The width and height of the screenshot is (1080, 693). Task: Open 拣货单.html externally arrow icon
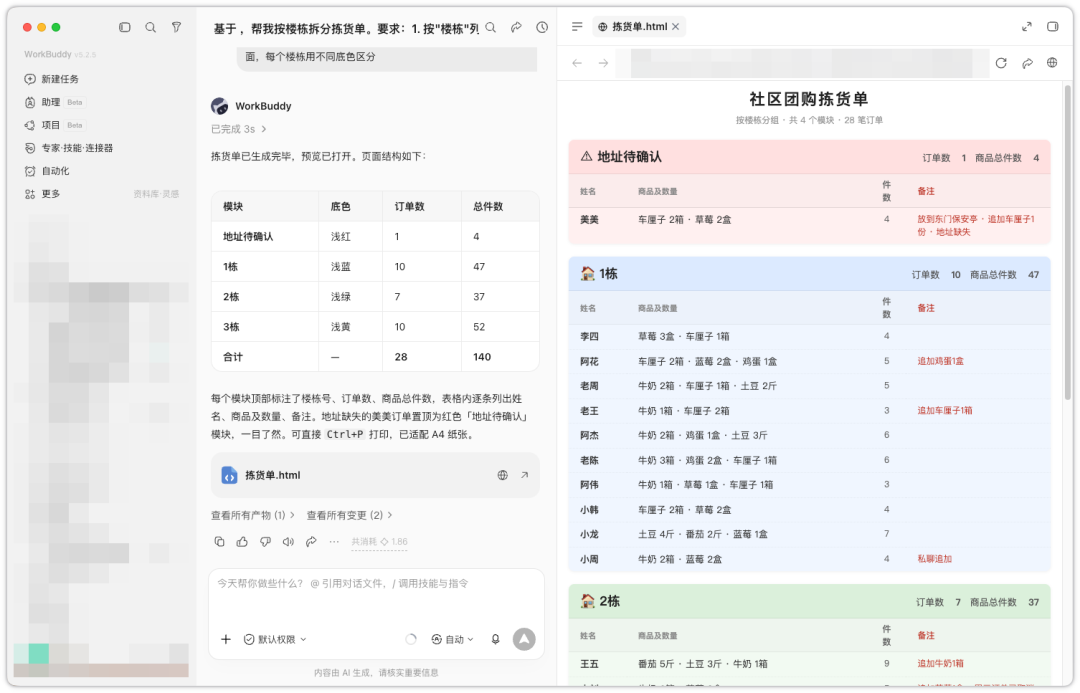pyautogui.click(x=524, y=475)
